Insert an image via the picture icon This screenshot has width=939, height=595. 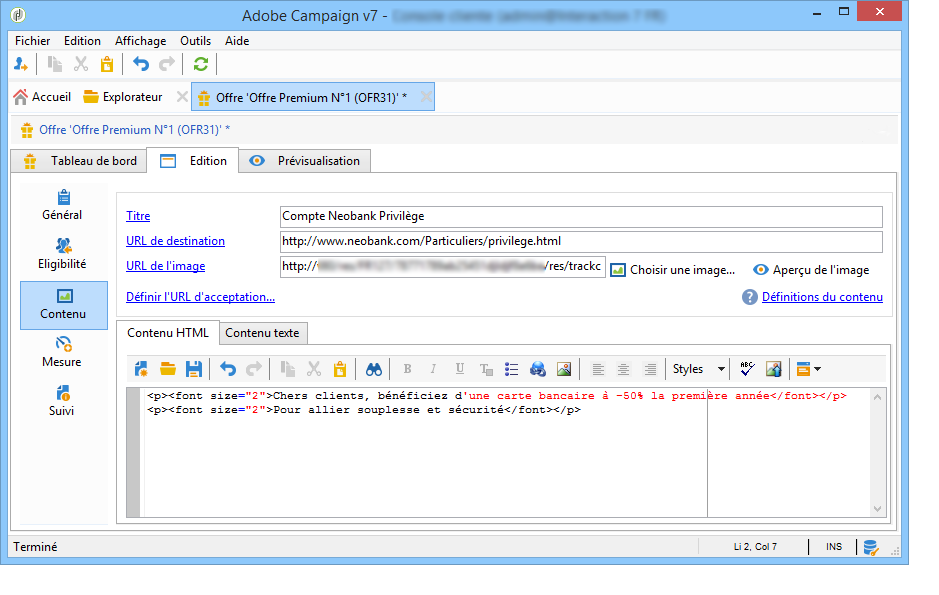(x=564, y=369)
